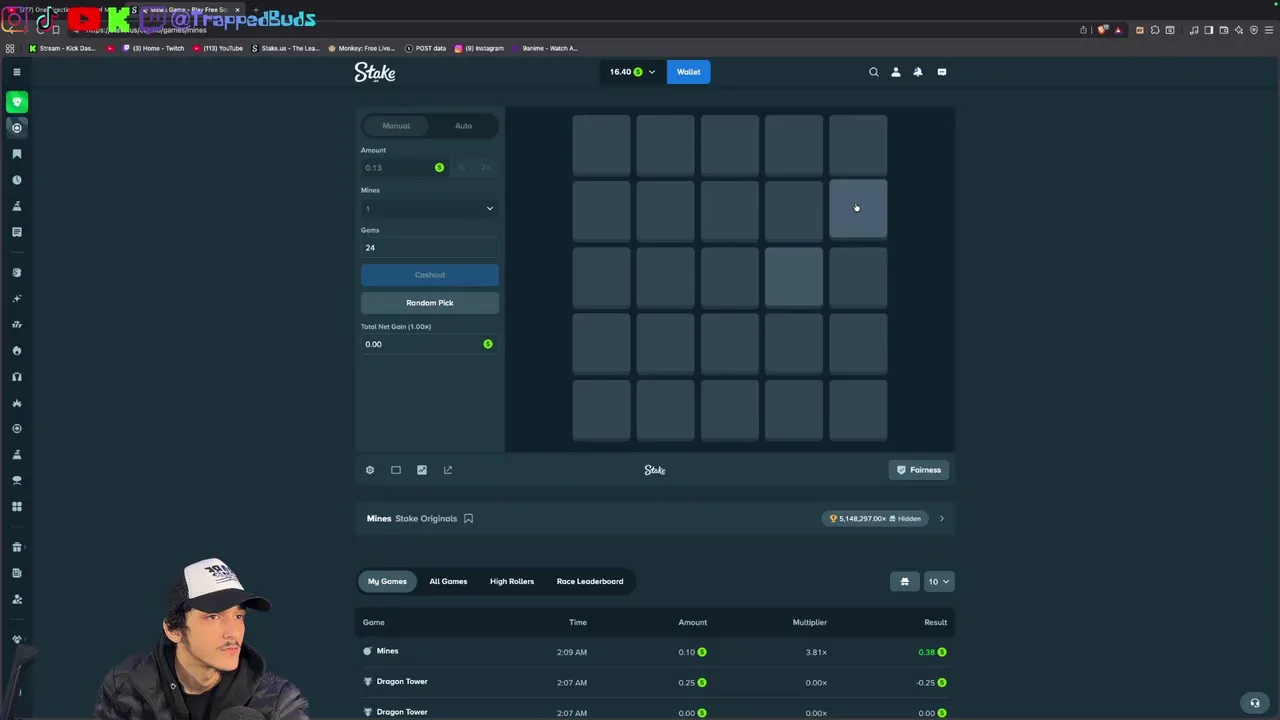Bookmark Mines as favourite
Screen dimensions: 1280x720
coord(468,519)
